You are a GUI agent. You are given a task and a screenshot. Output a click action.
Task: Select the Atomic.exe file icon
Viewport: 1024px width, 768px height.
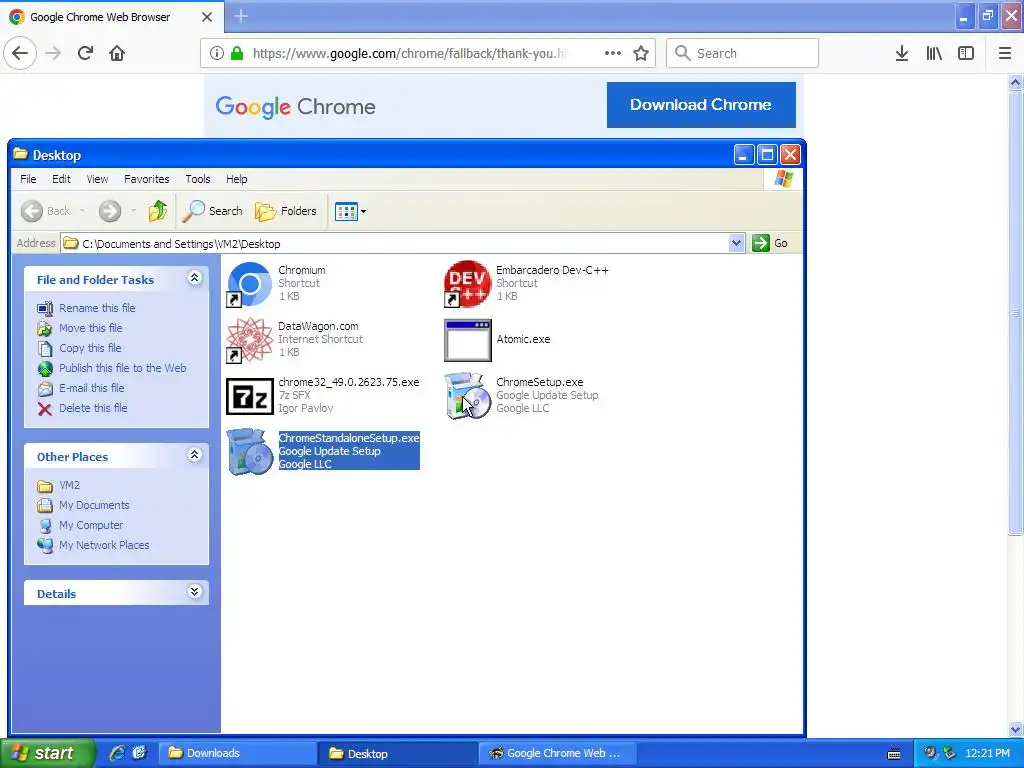[x=468, y=340]
